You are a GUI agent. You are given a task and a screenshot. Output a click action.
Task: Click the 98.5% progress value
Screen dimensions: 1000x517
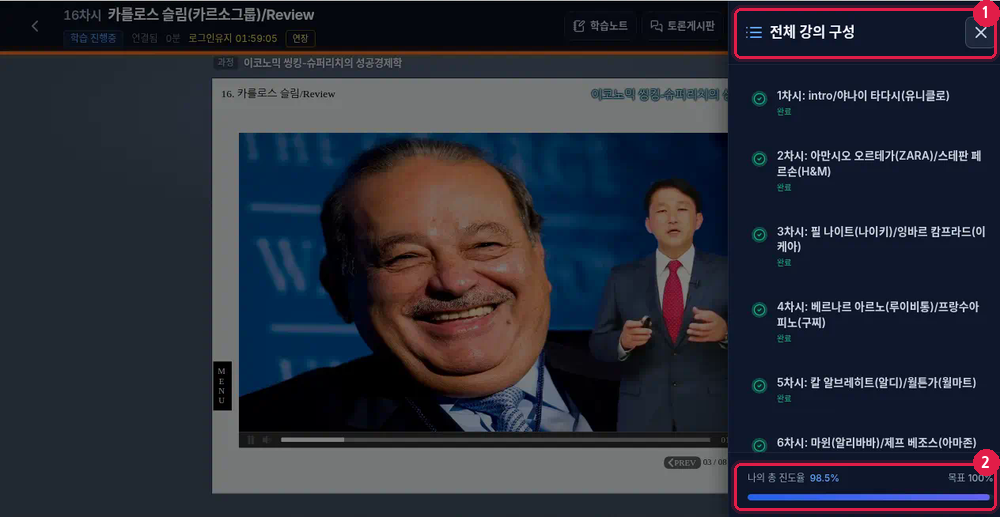pos(825,477)
